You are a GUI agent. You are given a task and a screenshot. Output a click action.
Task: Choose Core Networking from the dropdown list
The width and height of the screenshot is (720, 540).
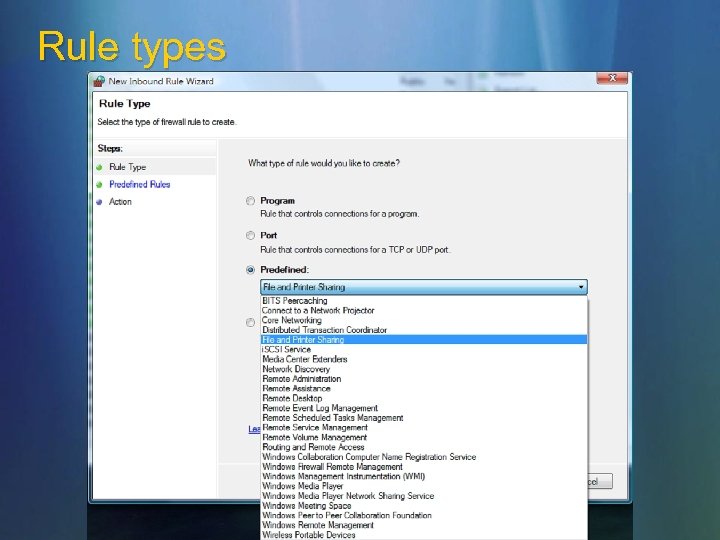(292, 320)
